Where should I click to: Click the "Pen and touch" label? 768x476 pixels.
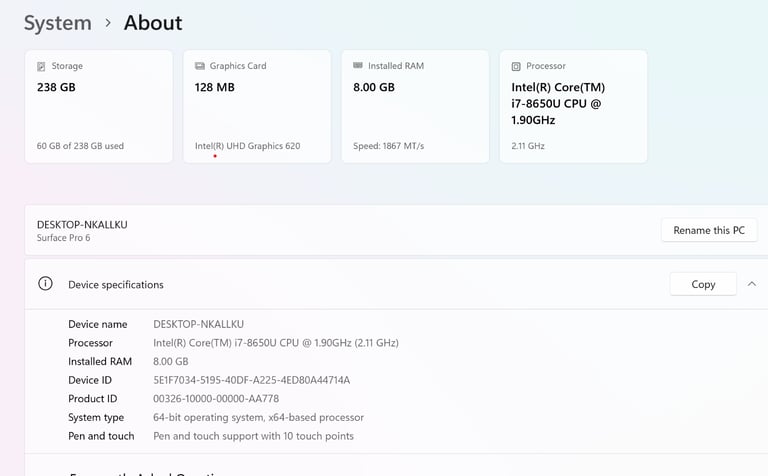coord(101,436)
